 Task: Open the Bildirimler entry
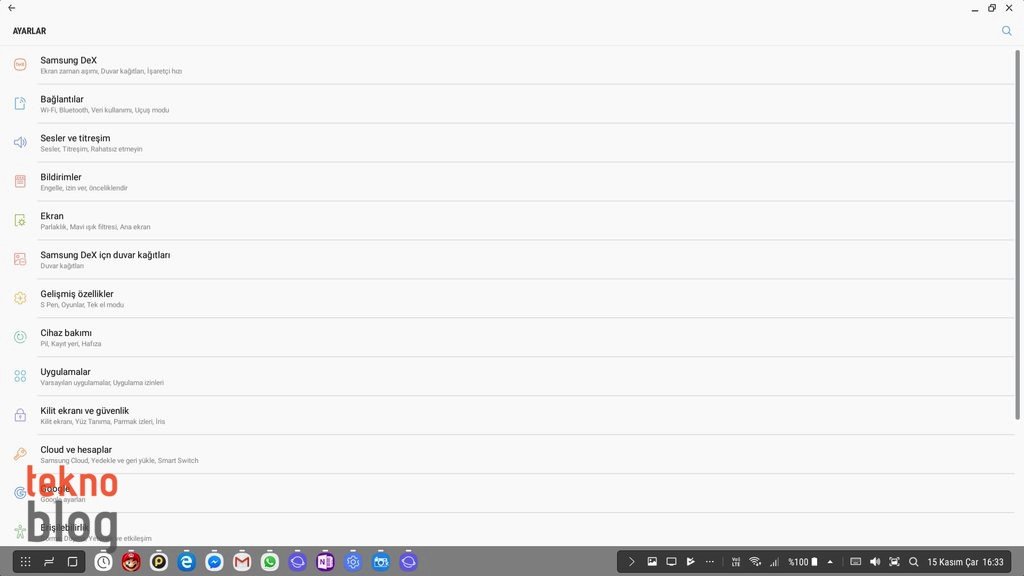61,178
